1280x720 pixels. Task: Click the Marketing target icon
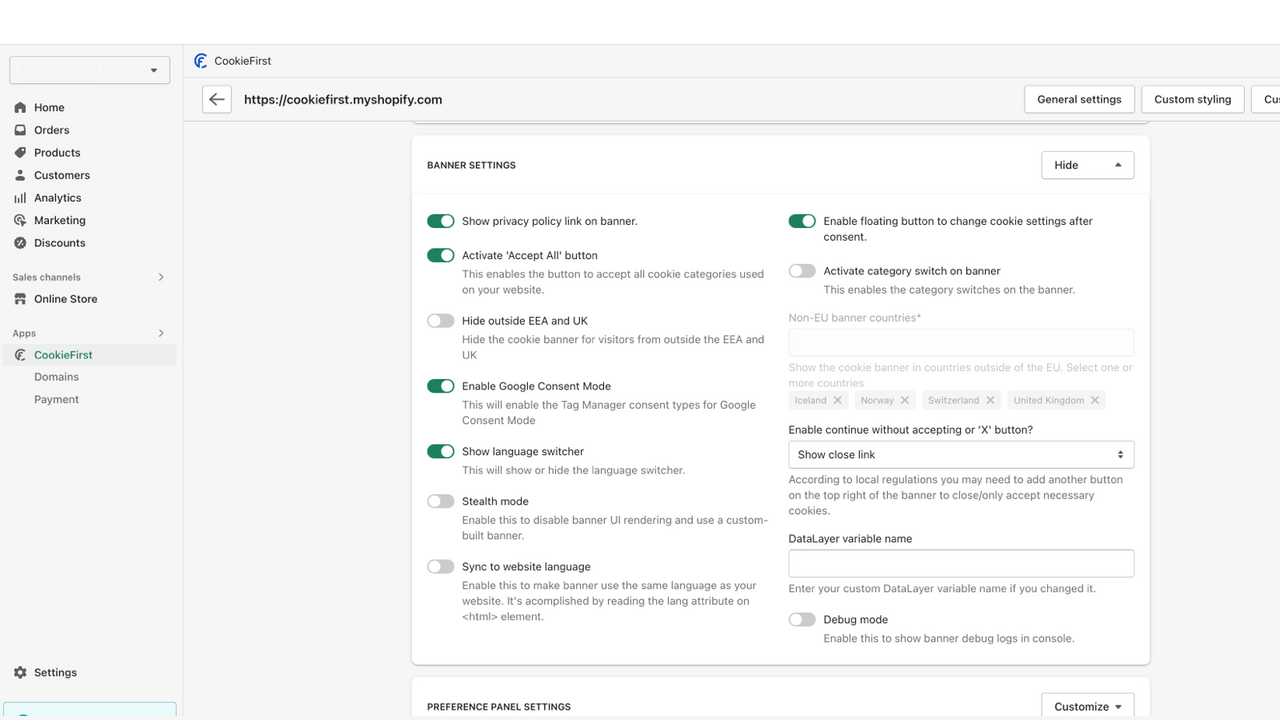pyautogui.click(x=20, y=220)
